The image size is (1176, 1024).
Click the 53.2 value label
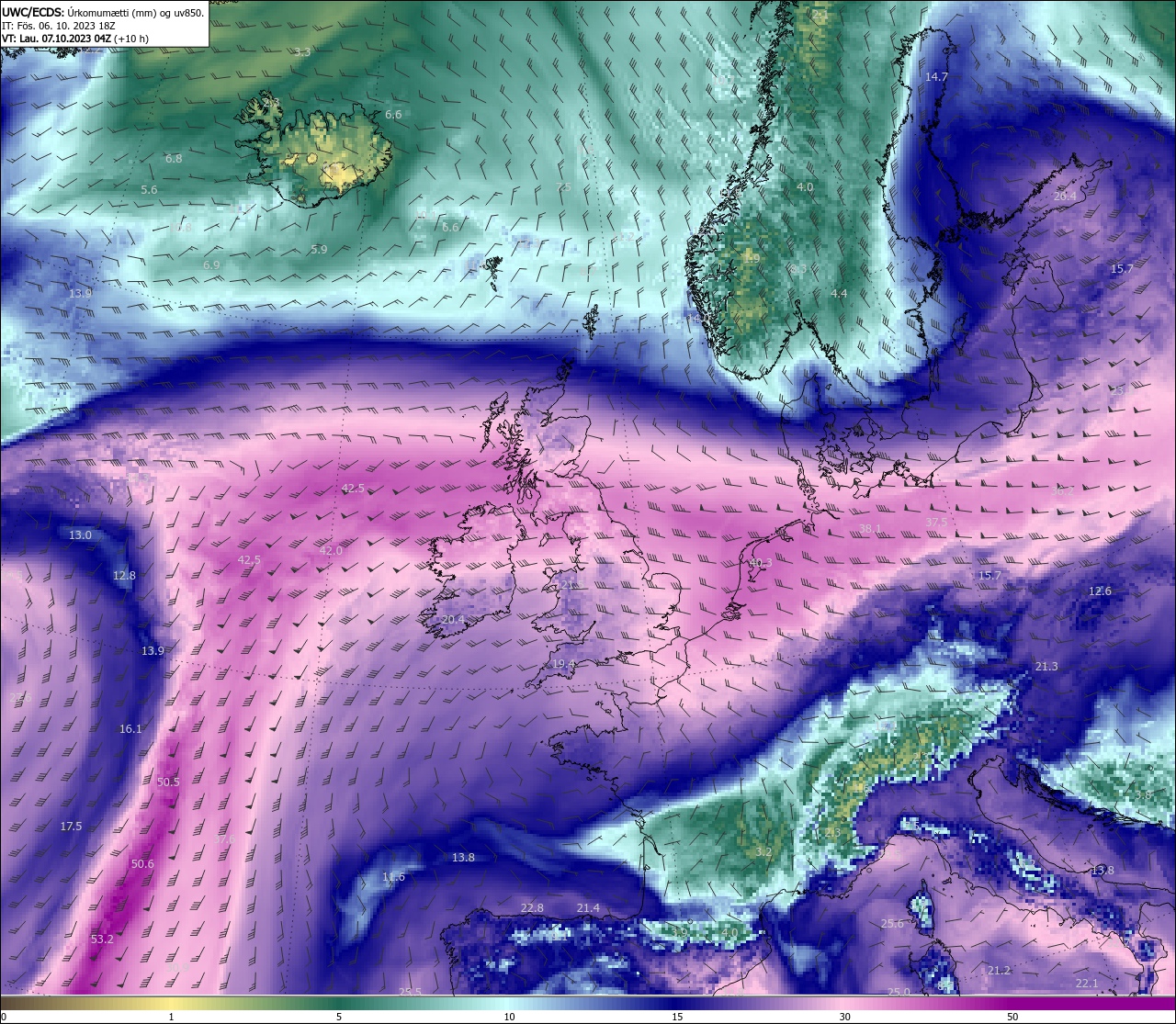102,940
